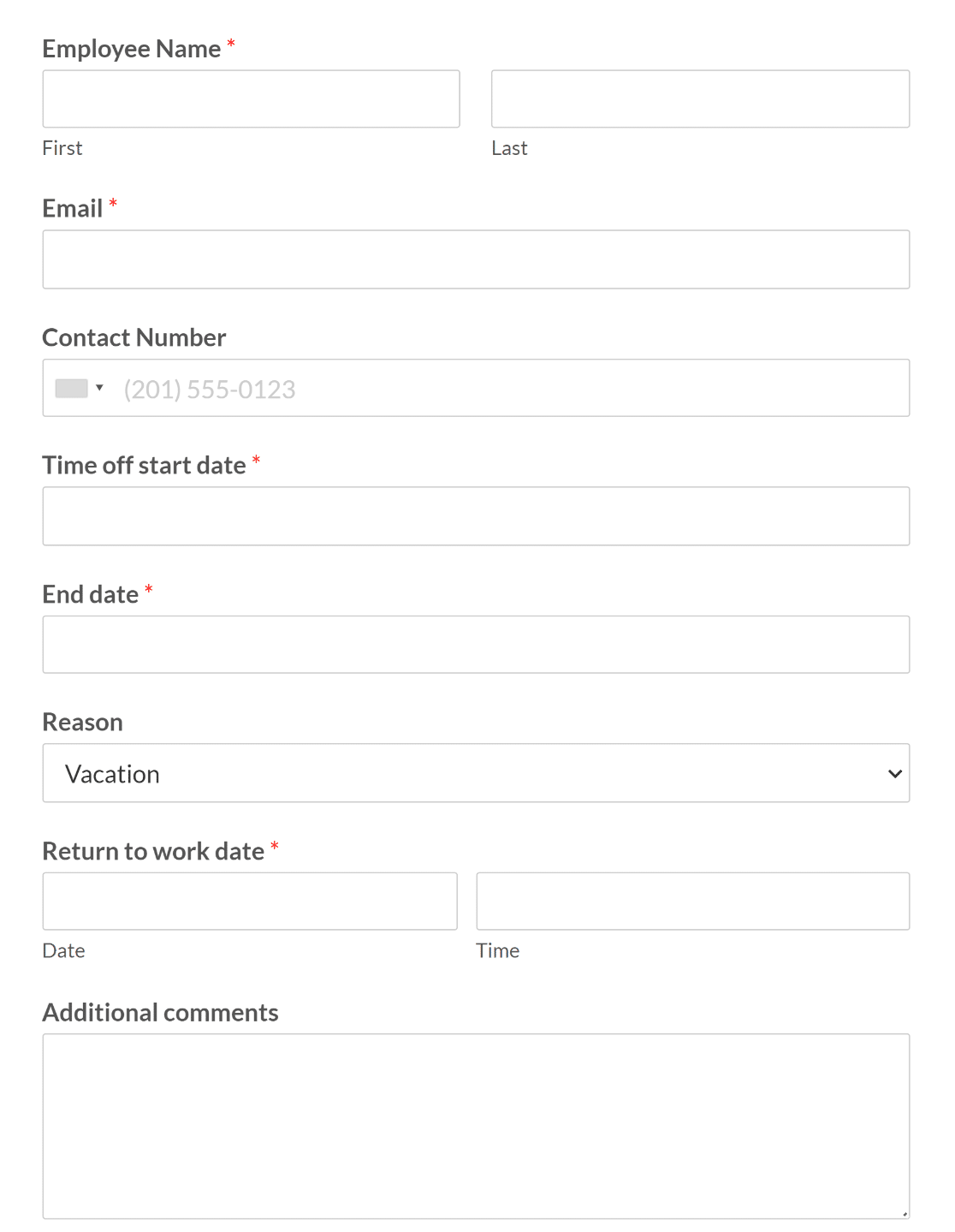Click the Additional comments heading
The width and height of the screenshot is (955, 1232).
tap(160, 1012)
